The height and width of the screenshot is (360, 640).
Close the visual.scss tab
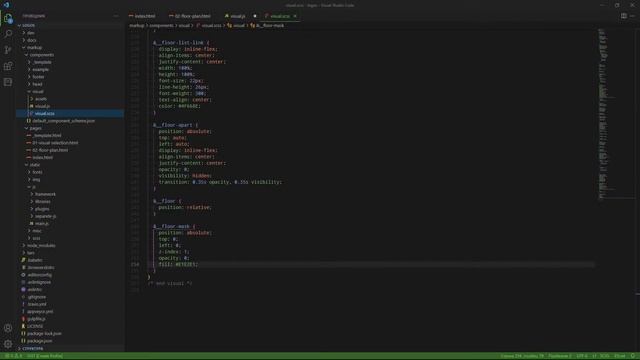(x=295, y=16)
